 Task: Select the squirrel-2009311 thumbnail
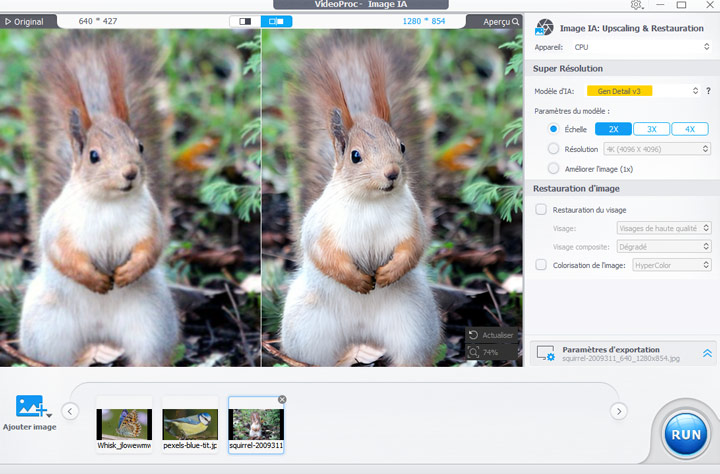tap(256, 425)
